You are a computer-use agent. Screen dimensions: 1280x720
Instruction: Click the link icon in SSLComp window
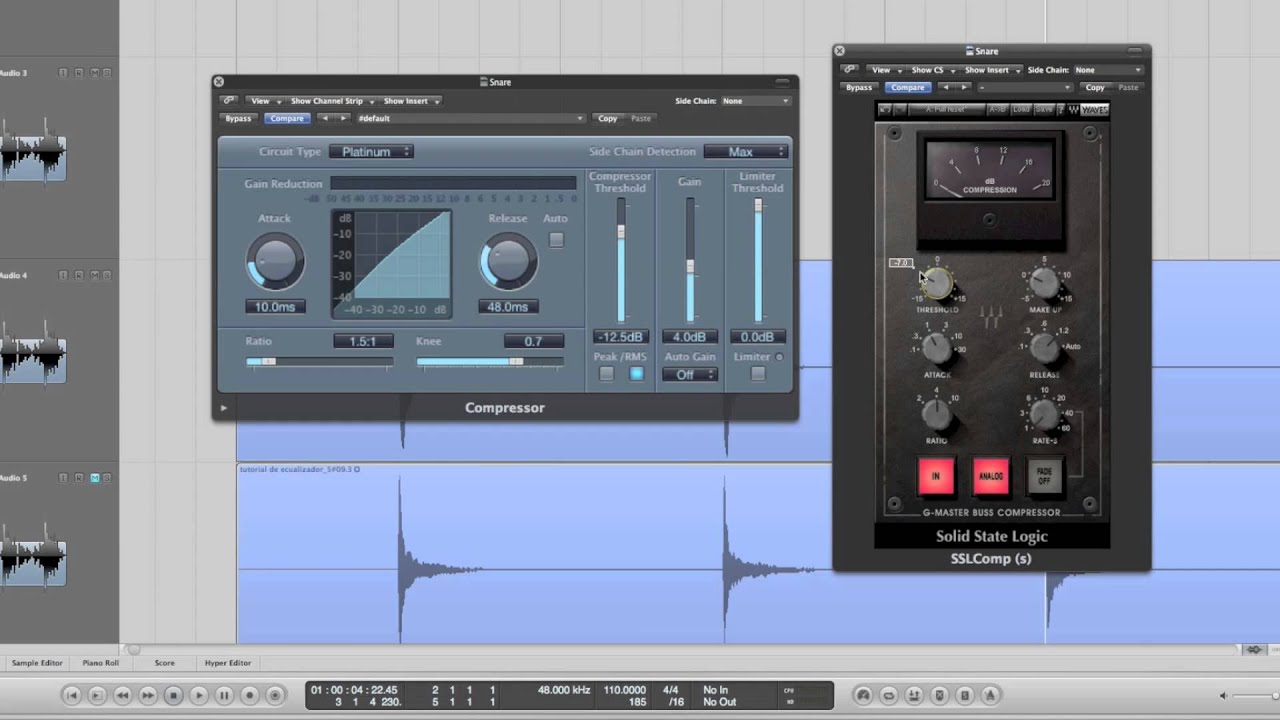pos(849,70)
